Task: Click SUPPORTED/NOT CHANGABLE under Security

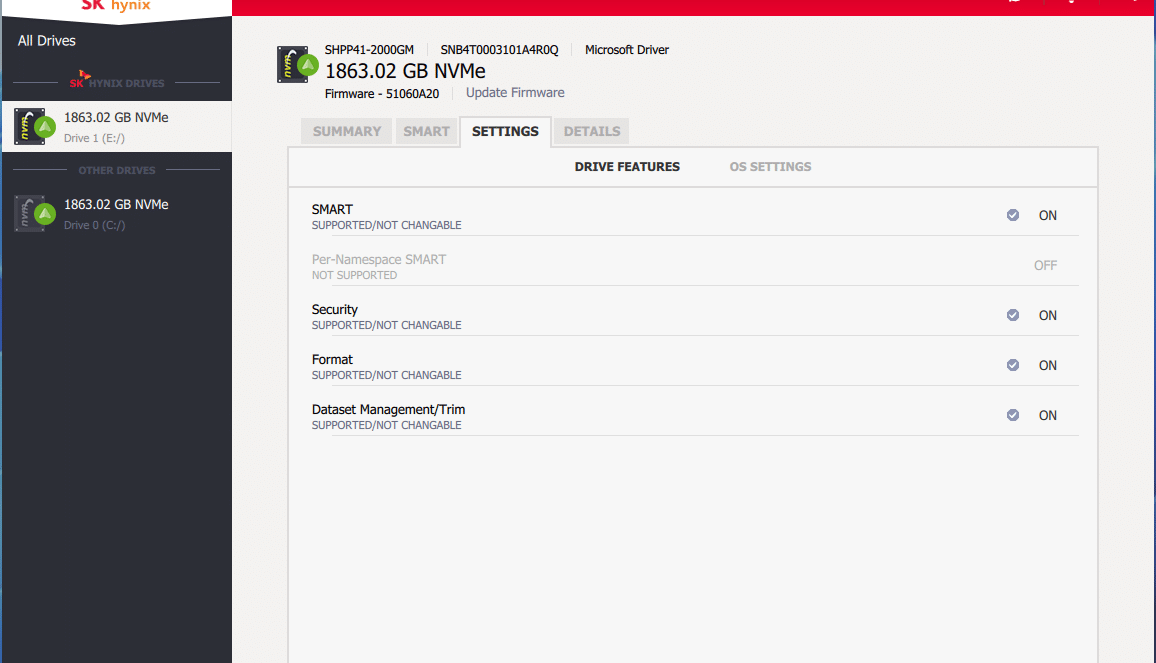Action: [x=386, y=325]
